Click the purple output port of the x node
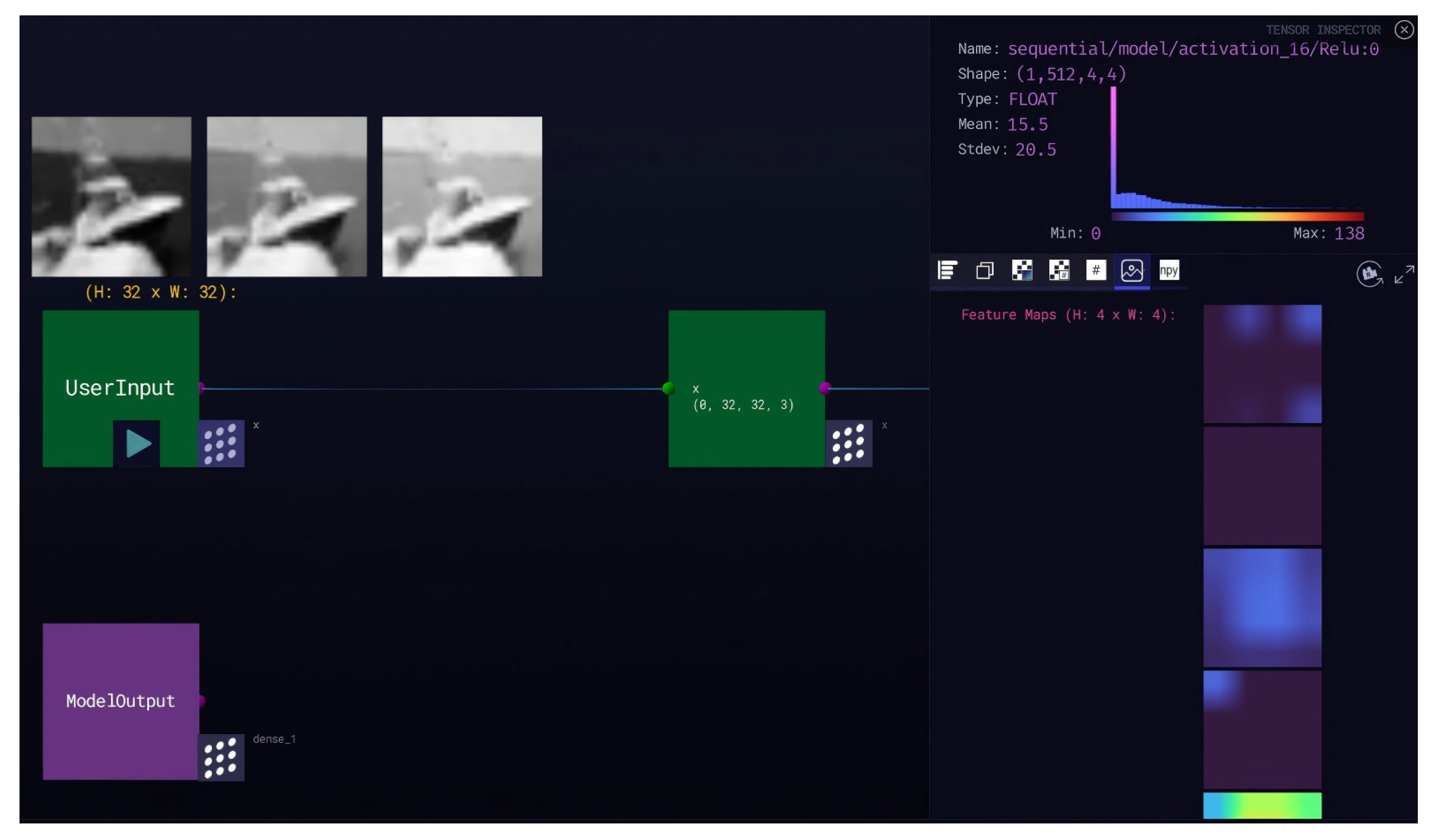The width and height of the screenshot is (1432, 840). click(825, 389)
